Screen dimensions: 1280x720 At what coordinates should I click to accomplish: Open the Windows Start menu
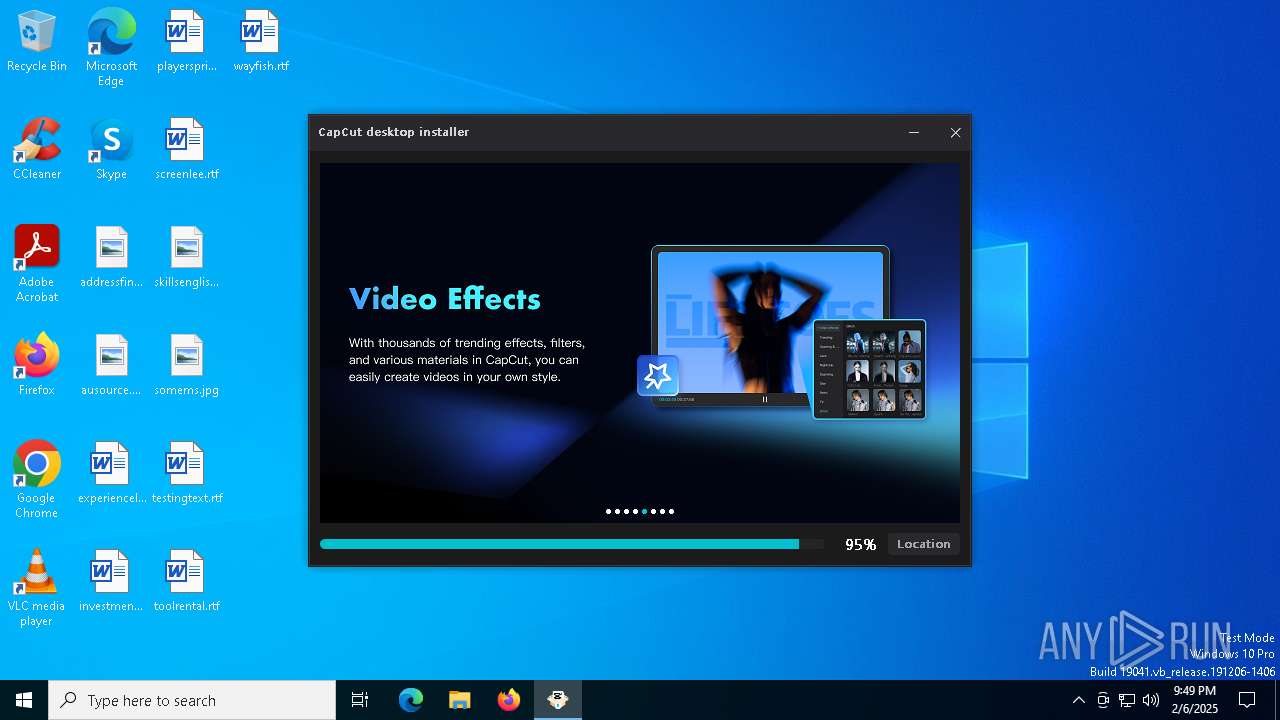tap(24, 700)
